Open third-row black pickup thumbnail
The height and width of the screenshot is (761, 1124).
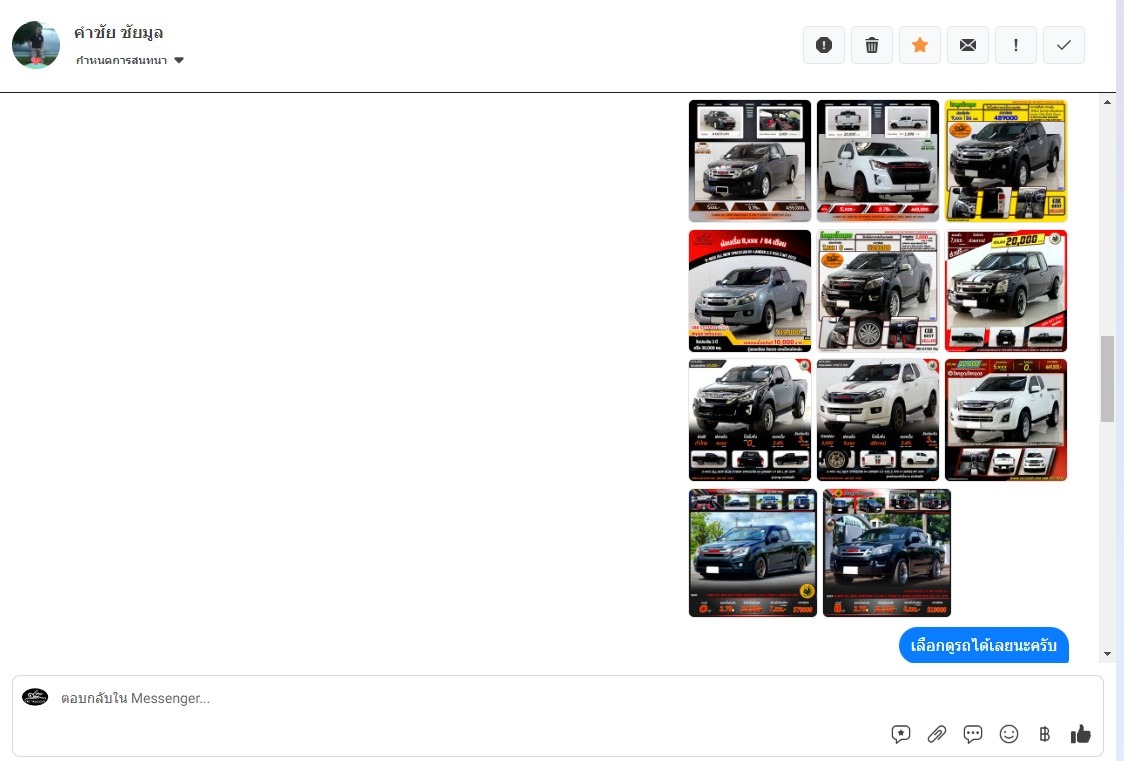[750, 420]
